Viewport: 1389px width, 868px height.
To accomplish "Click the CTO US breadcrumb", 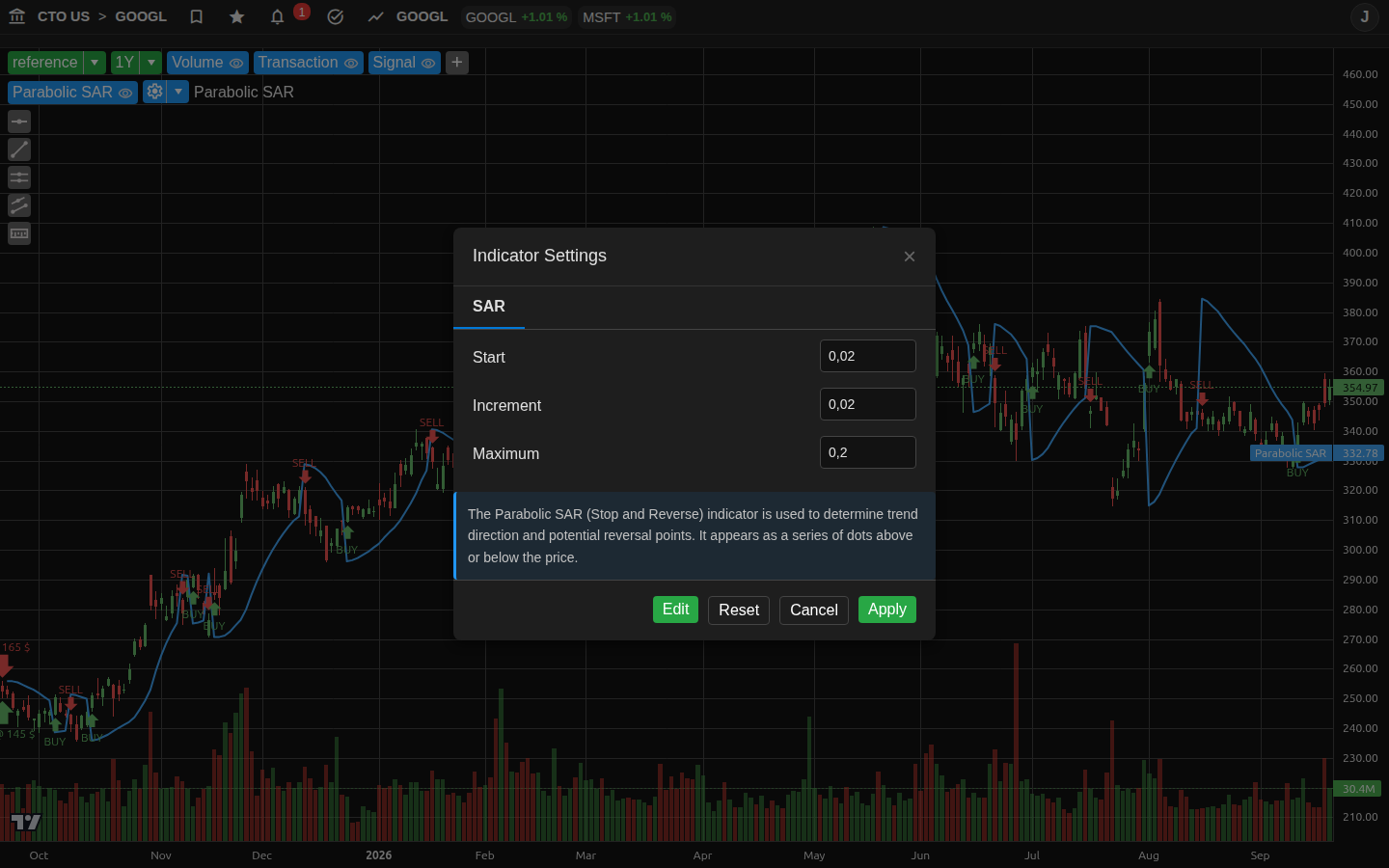I will [64, 16].
